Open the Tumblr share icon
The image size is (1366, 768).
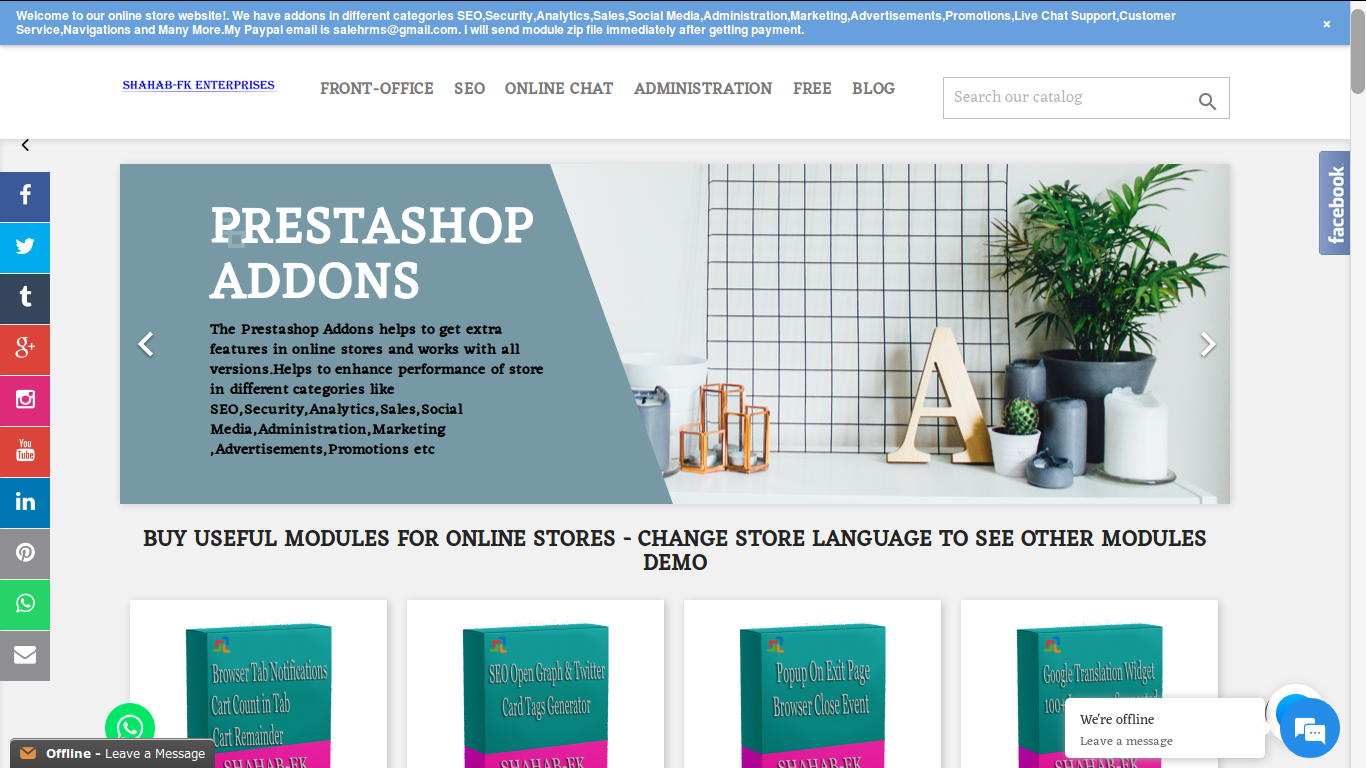[25, 298]
